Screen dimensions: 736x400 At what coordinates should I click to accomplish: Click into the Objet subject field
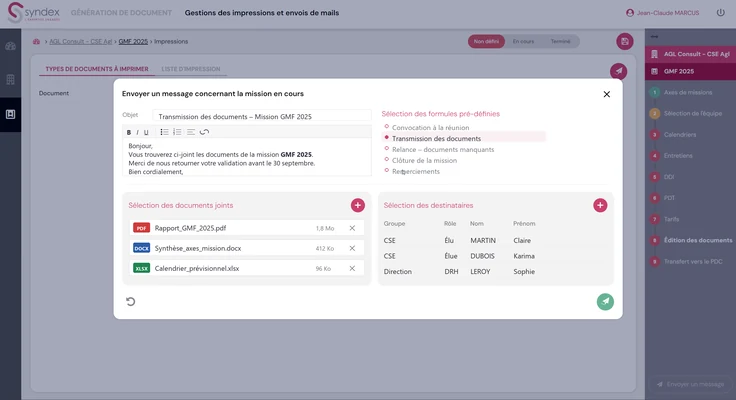[x=262, y=116]
